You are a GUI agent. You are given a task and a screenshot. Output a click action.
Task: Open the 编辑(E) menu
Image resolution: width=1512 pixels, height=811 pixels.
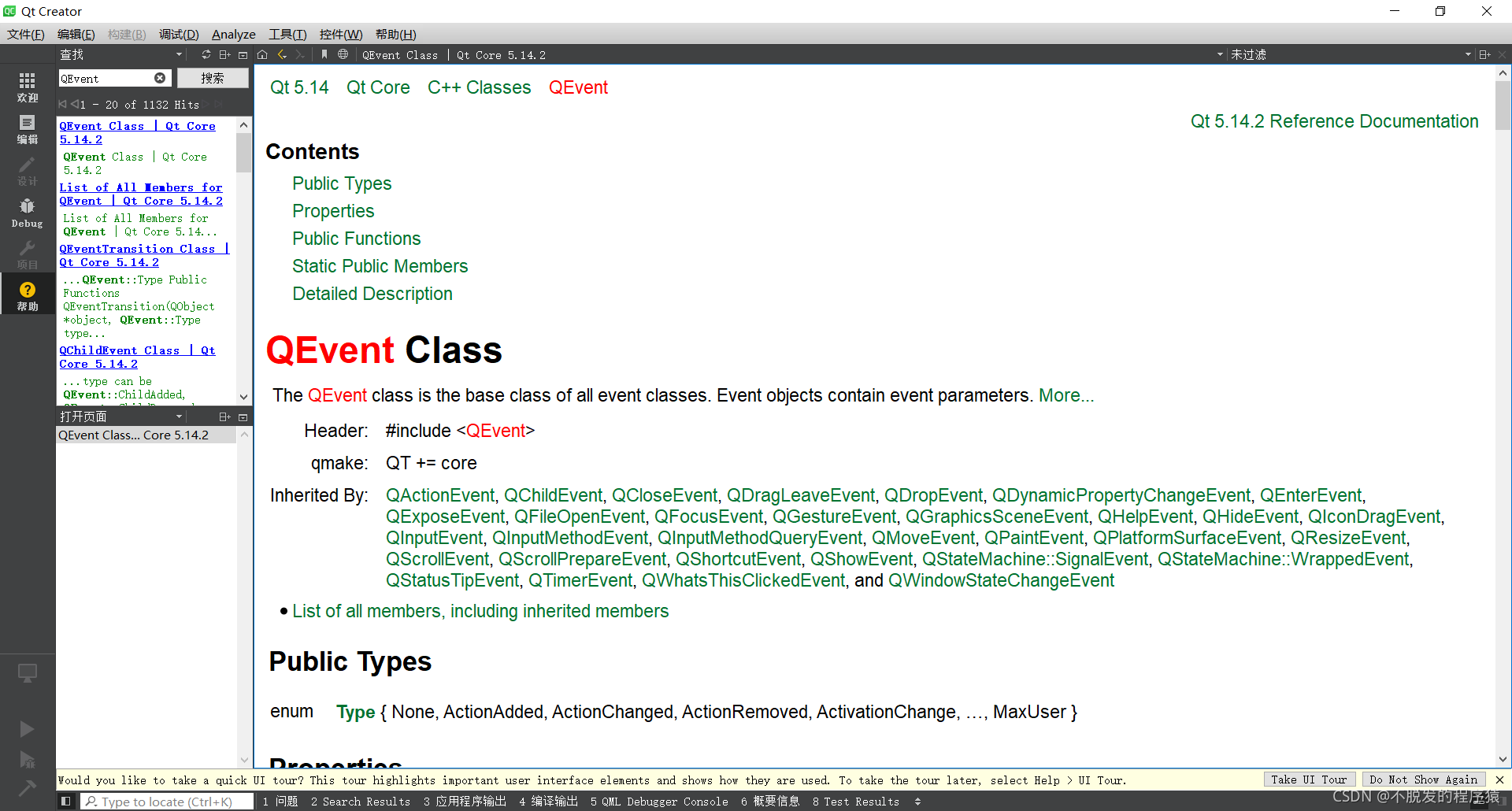click(76, 34)
